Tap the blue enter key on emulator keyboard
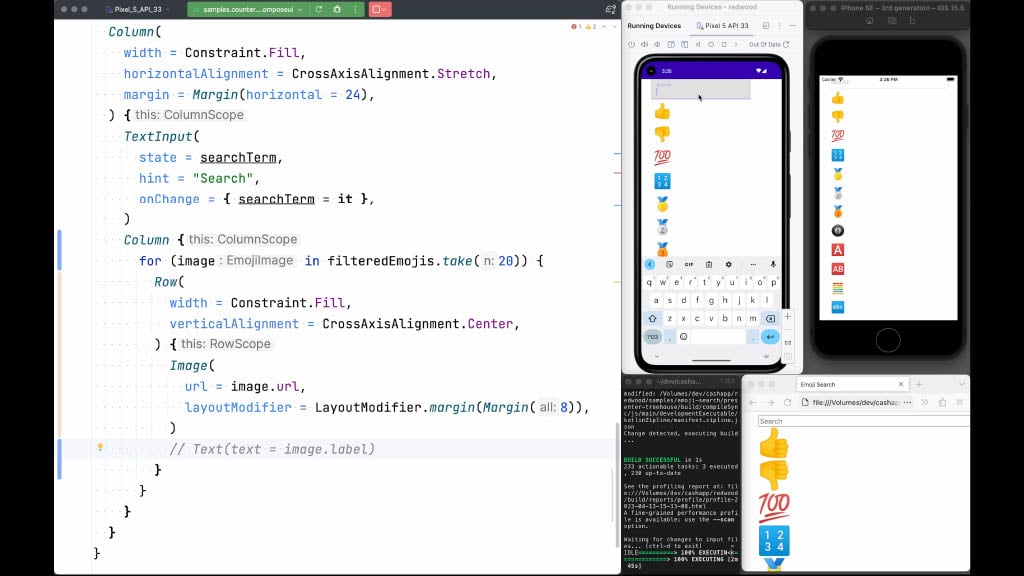Viewport: 1024px width, 576px height. point(771,337)
